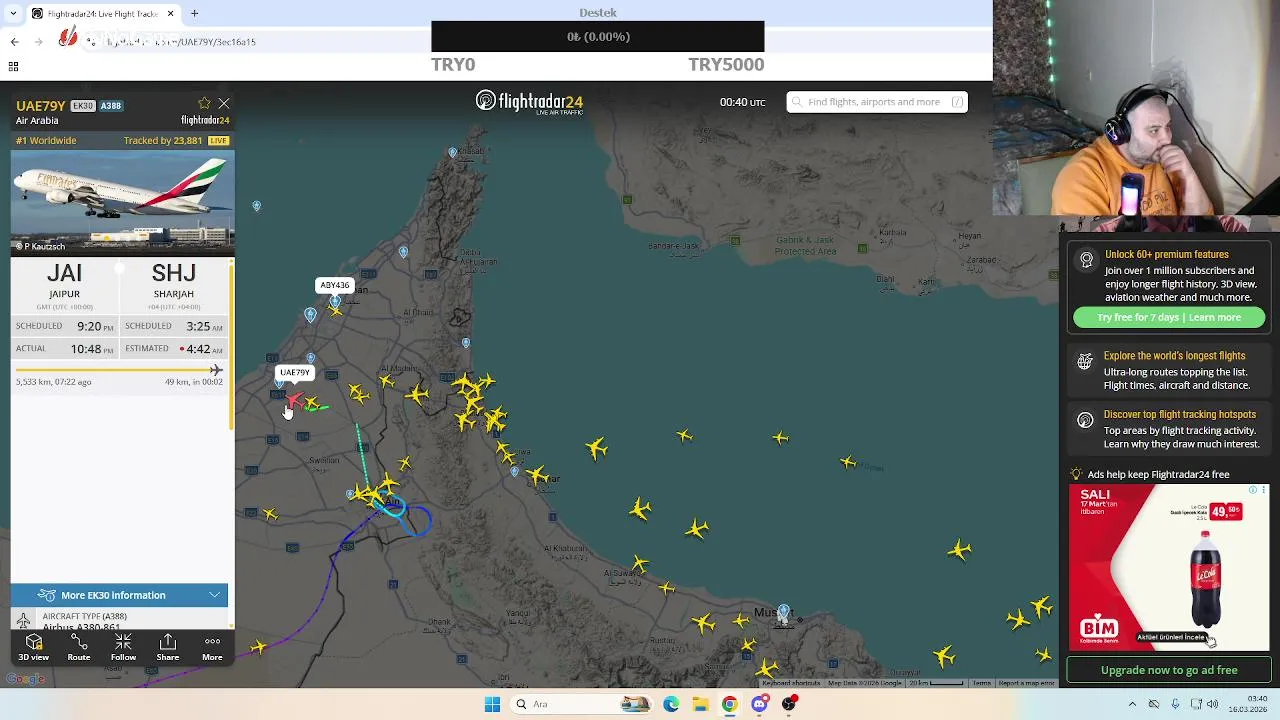Add UAE79Y to favorites with star icon
Viewport: 1280px width, 720px height.
click(205, 104)
